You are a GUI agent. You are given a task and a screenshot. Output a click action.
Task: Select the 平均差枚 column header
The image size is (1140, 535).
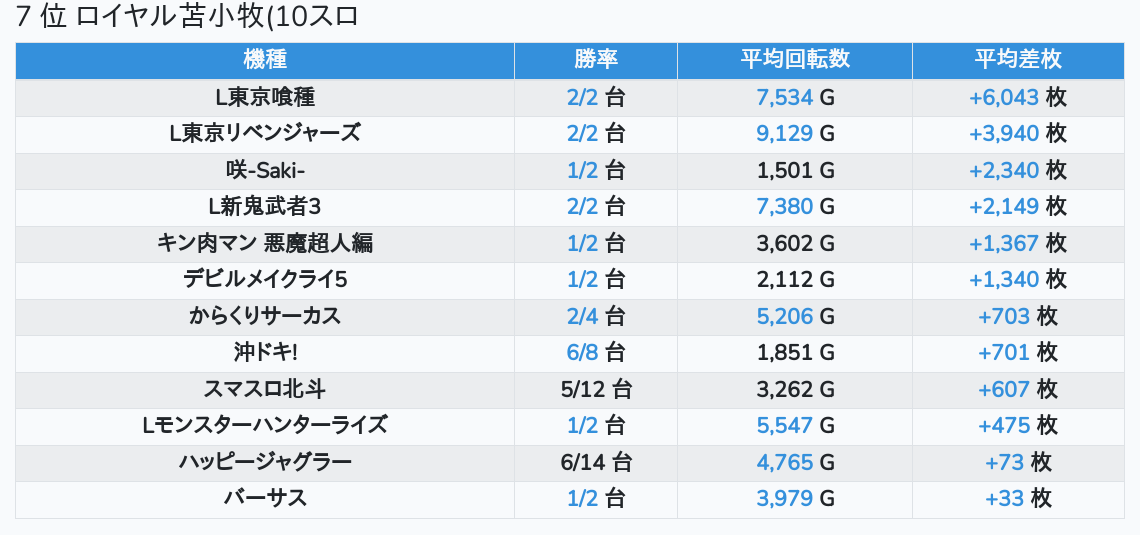point(1018,60)
